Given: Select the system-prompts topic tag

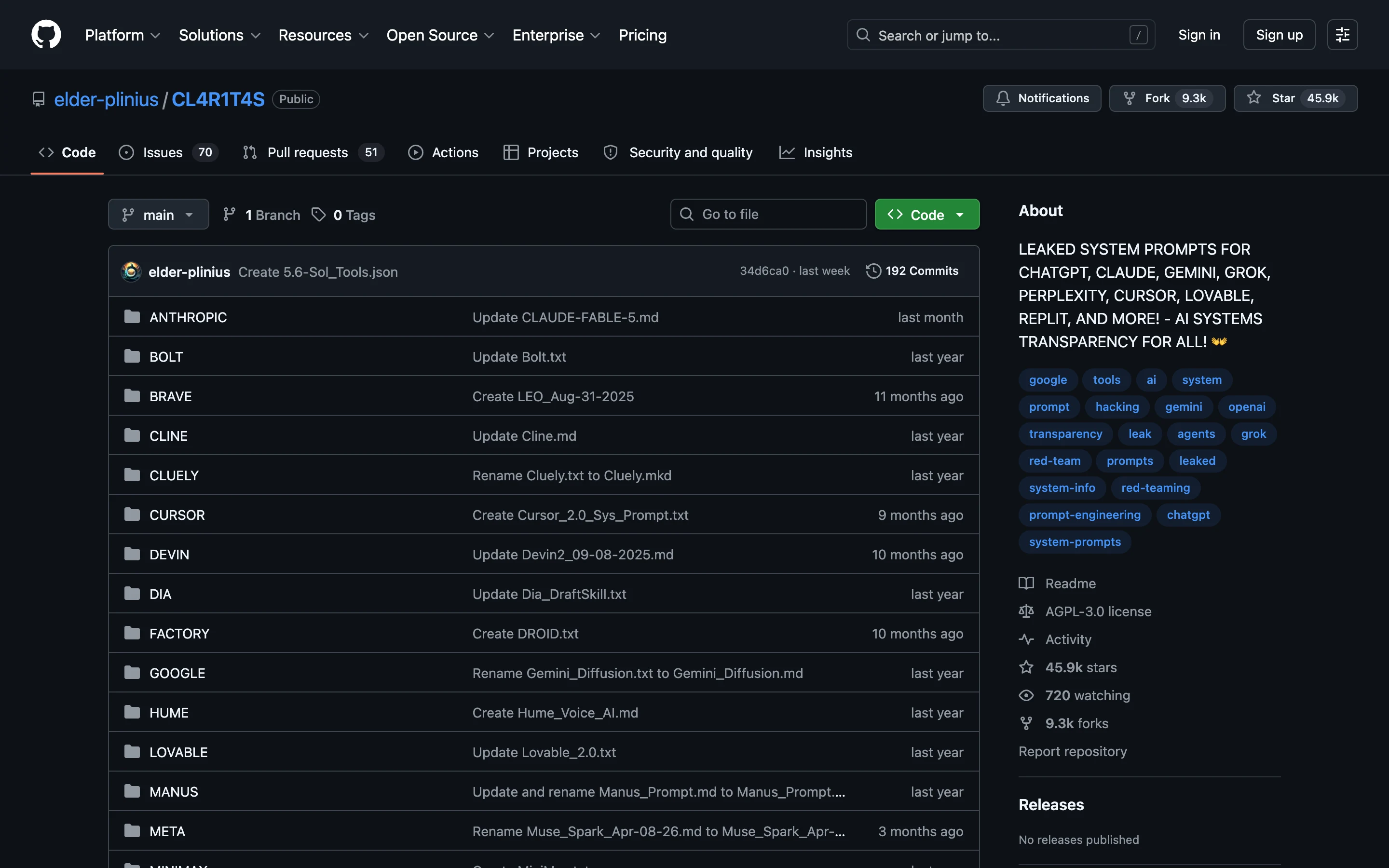Looking at the screenshot, I should point(1075,542).
